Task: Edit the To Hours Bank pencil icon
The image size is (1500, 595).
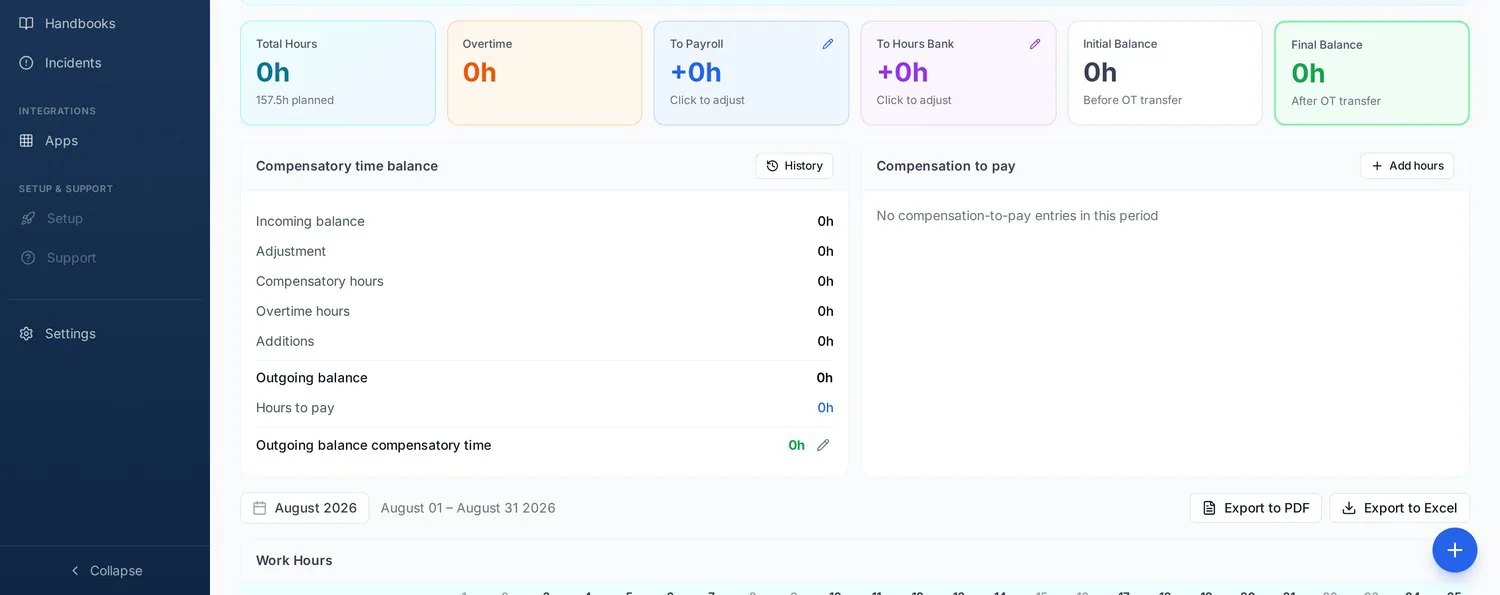Action: 1035,44
